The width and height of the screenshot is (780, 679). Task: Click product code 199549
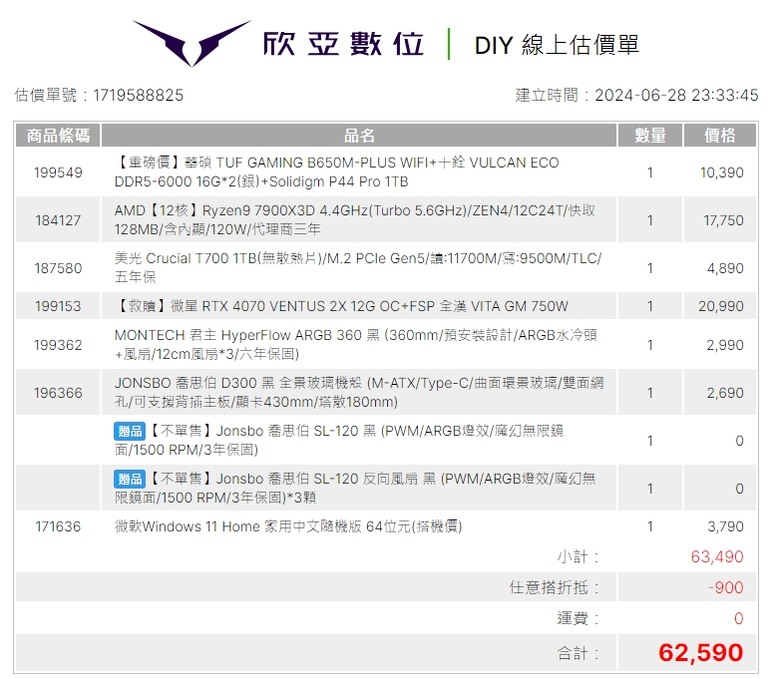58,173
